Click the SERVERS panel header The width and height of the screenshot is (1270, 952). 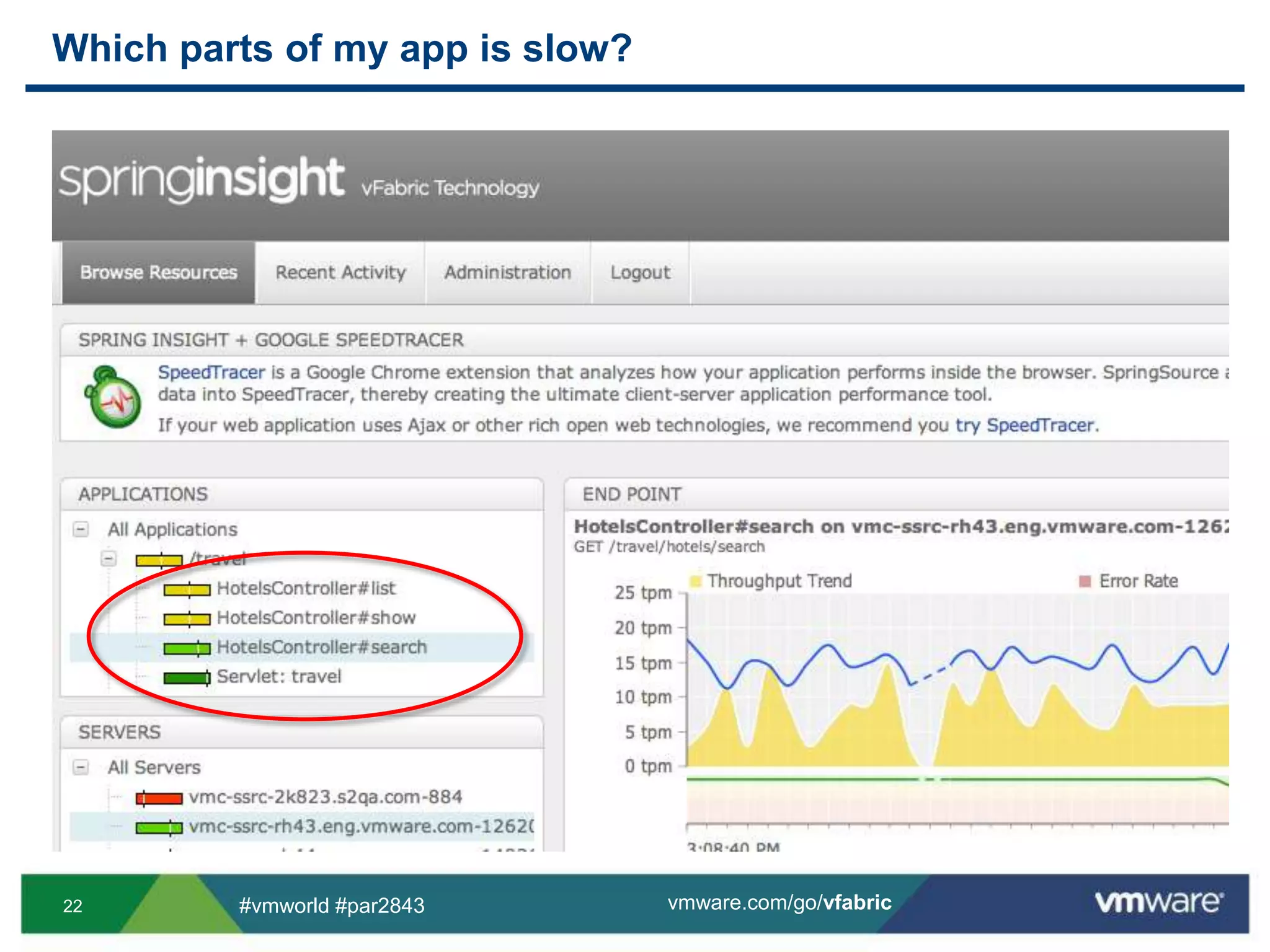click(302, 732)
